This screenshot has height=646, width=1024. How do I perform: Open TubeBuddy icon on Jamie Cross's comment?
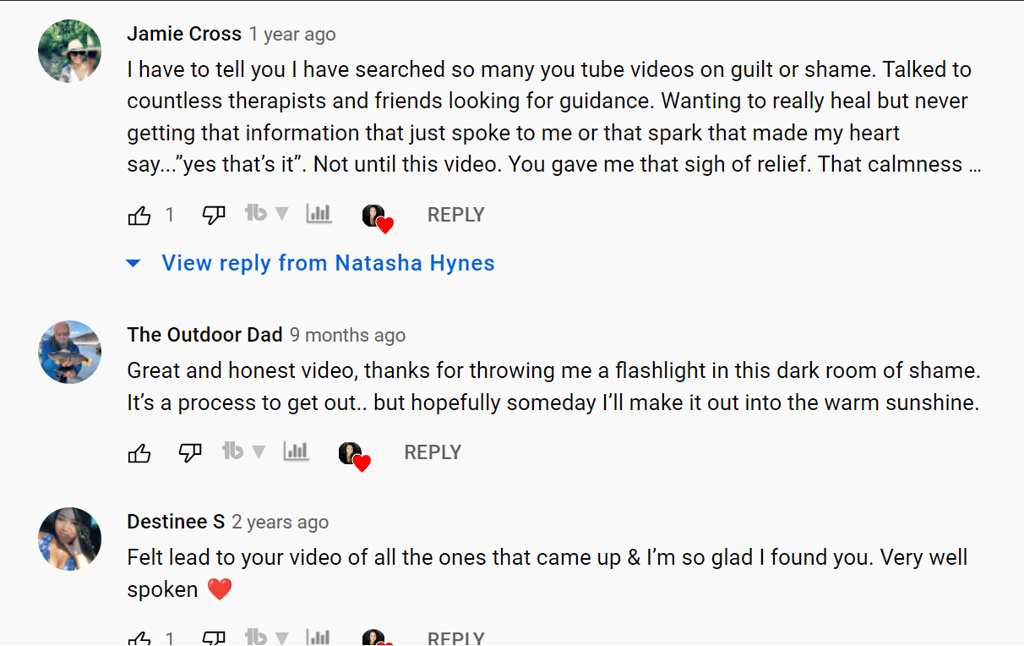click(x=256, y=214)
